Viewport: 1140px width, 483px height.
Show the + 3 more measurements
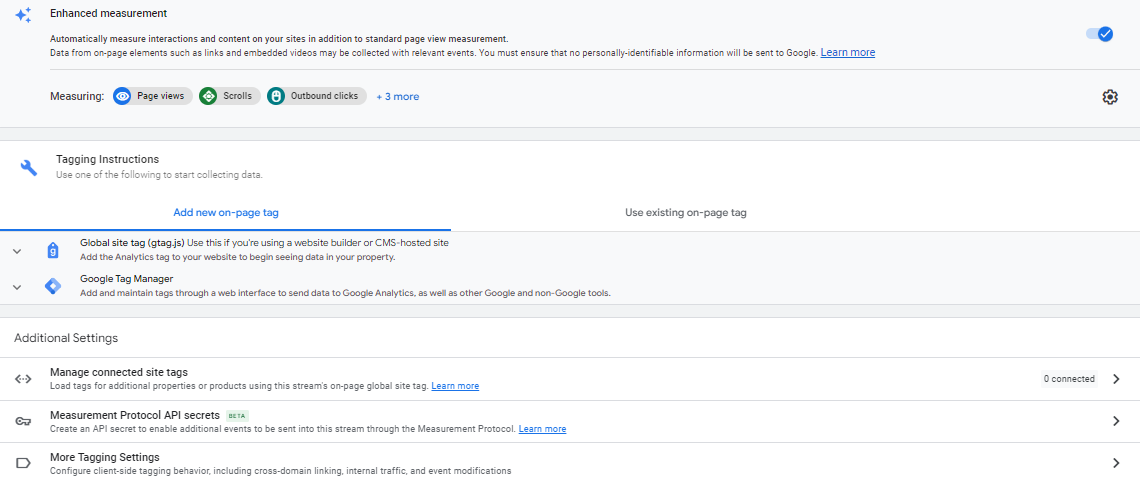tap(398, 97)
